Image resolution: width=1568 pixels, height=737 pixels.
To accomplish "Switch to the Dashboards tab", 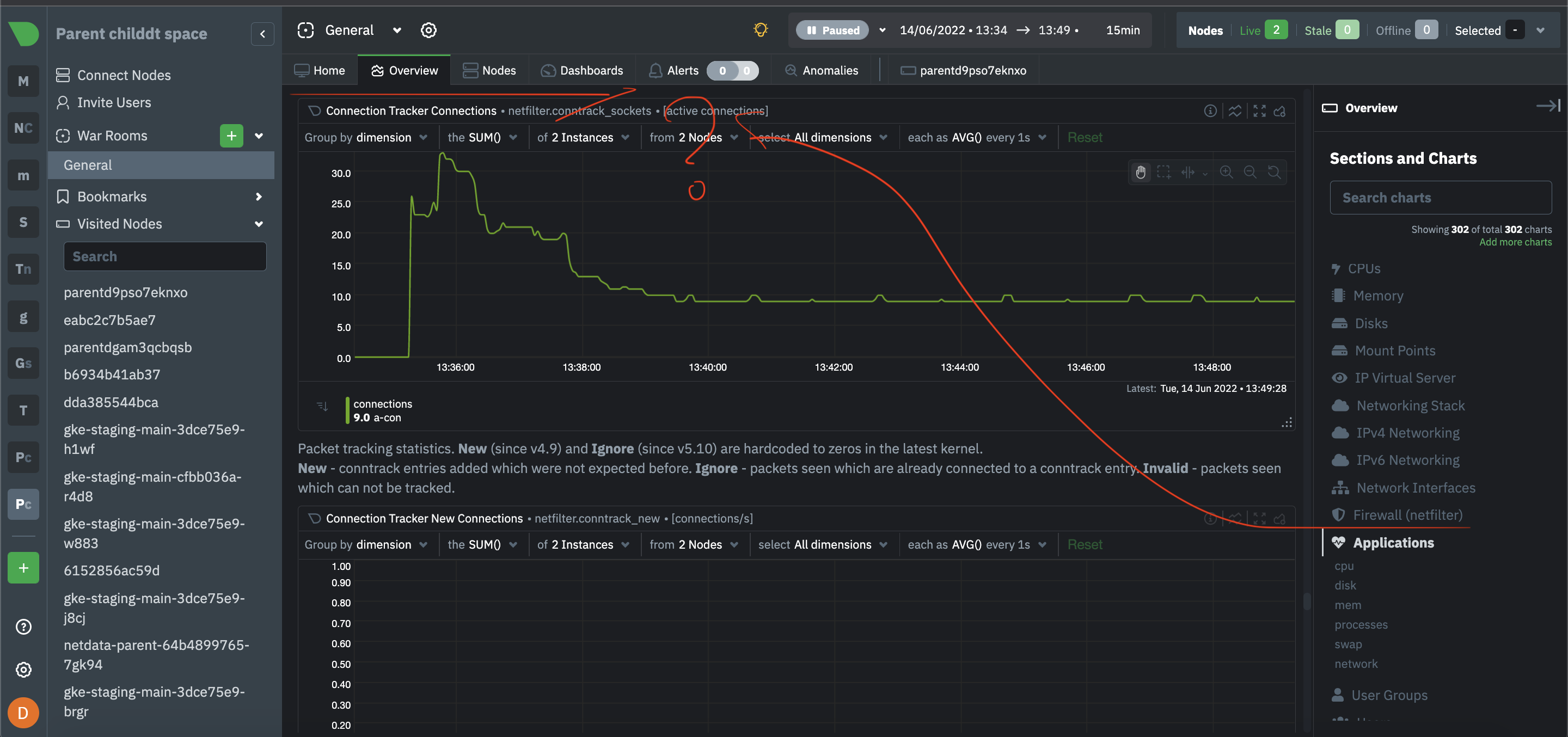I will (x=582, y=70).
